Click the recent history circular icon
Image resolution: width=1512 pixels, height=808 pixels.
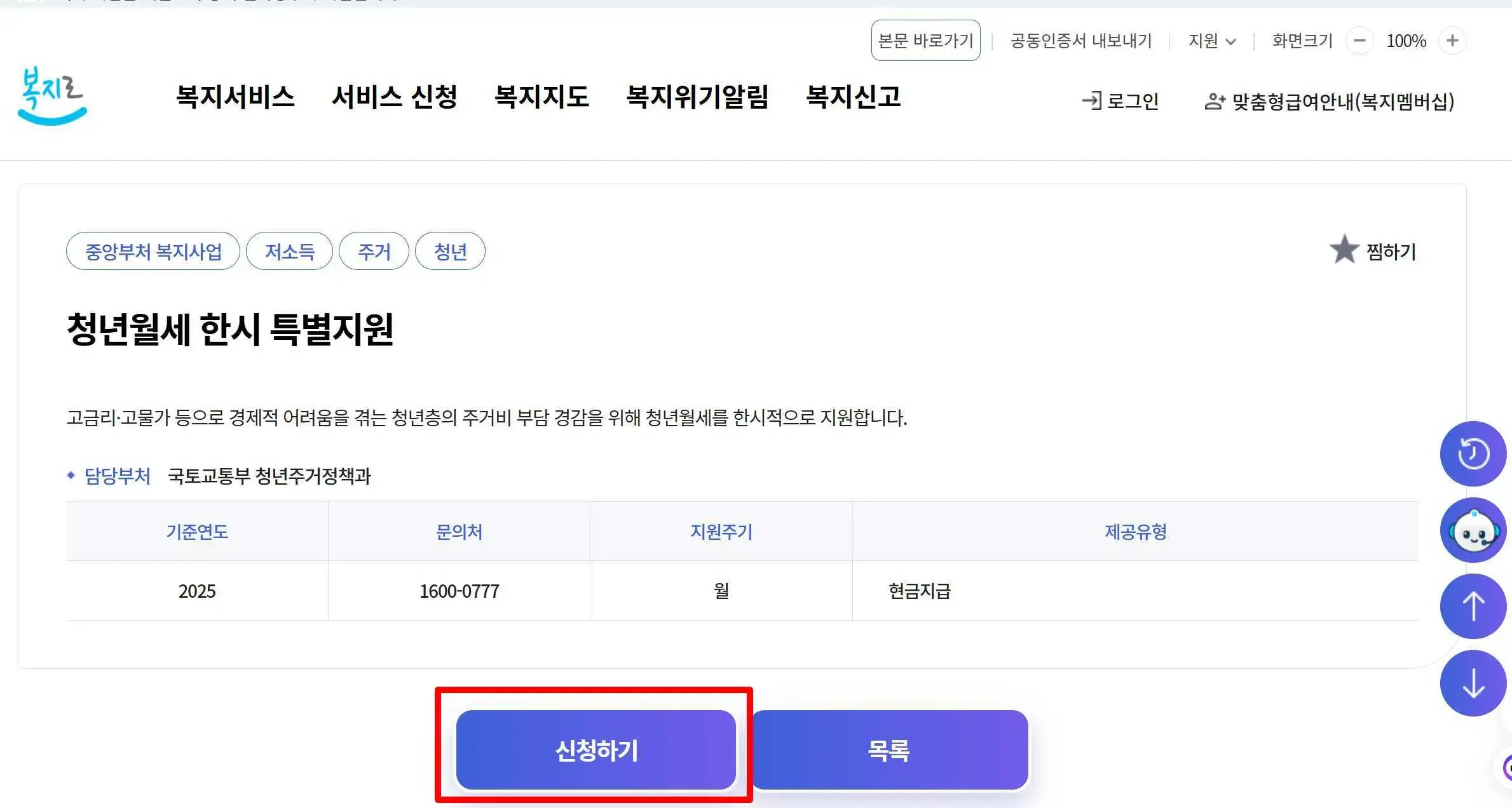pos(1473,453)
